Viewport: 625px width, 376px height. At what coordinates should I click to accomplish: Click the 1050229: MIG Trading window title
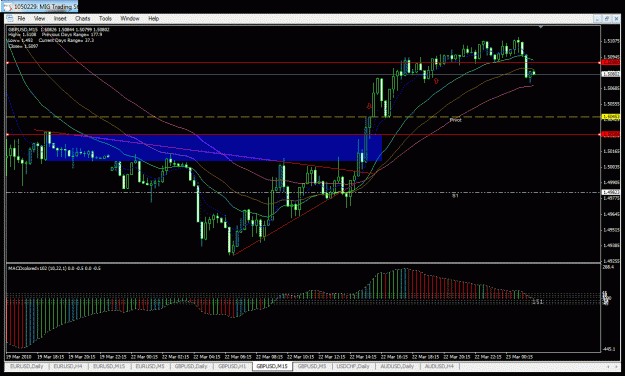[x=45, y=7]
